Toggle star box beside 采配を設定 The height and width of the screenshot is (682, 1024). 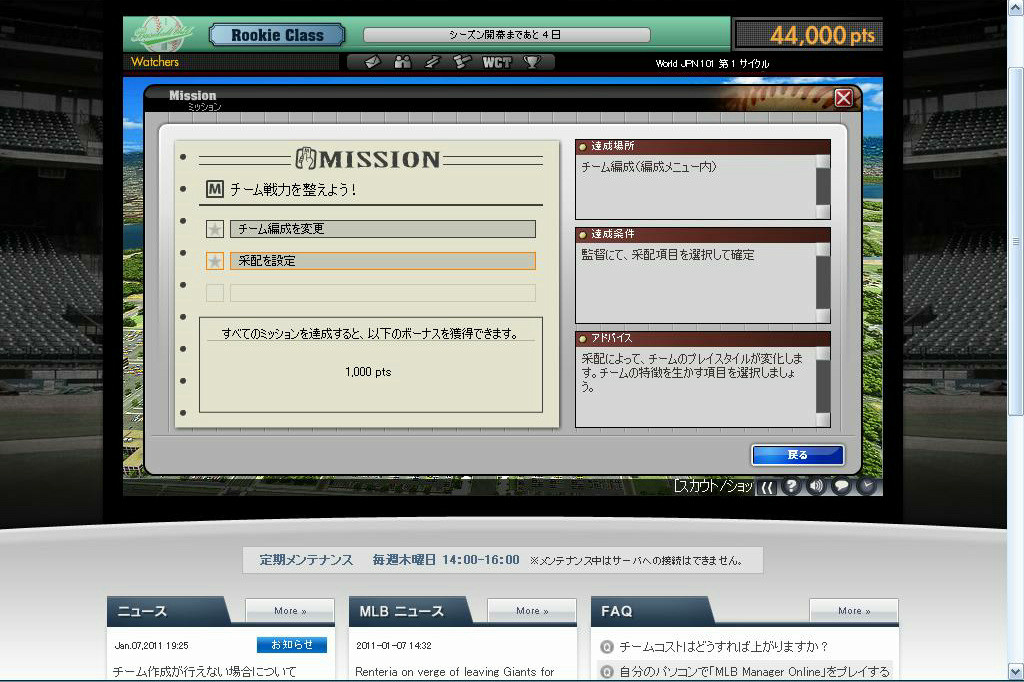click(215, 261)
